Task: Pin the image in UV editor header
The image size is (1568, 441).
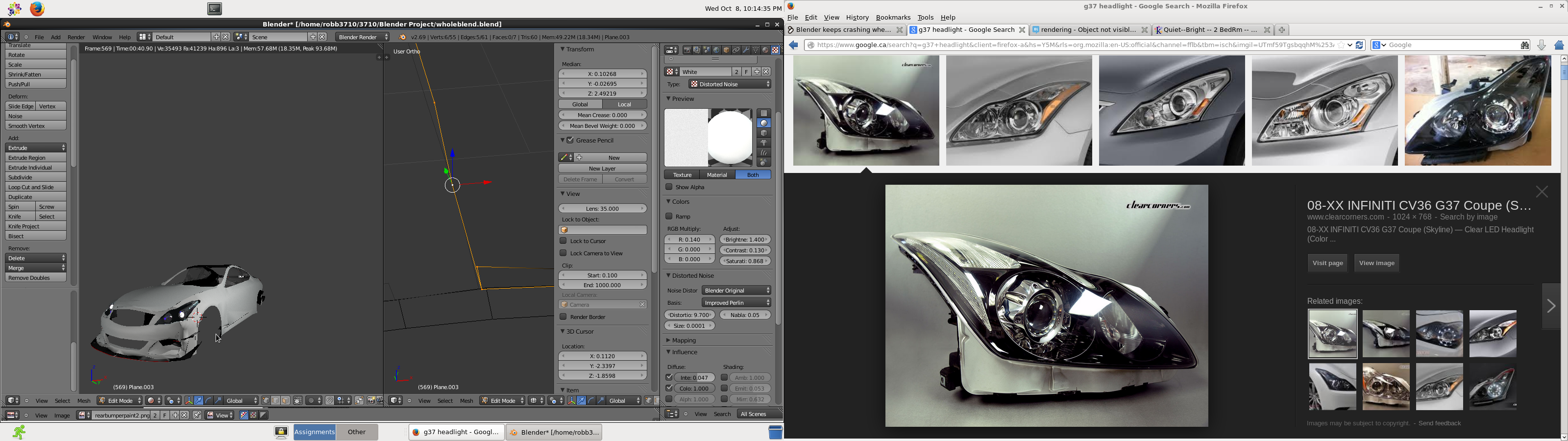Action: coord(197,416)
